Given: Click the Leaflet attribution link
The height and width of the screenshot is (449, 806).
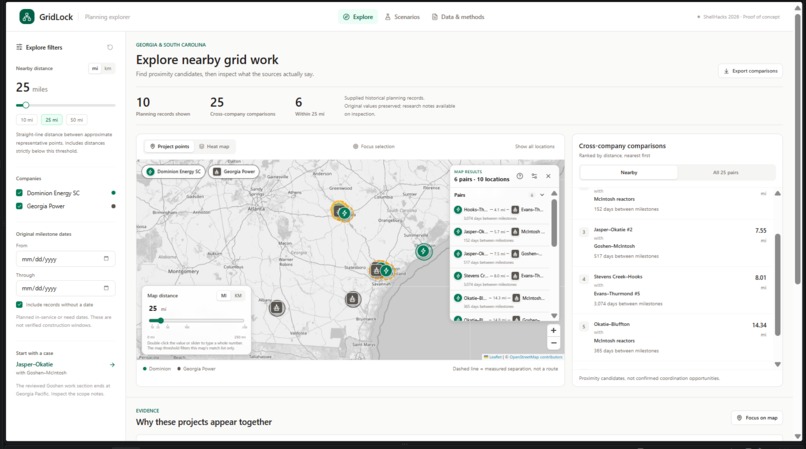Looking at the screenshot, I should point(495,357).
